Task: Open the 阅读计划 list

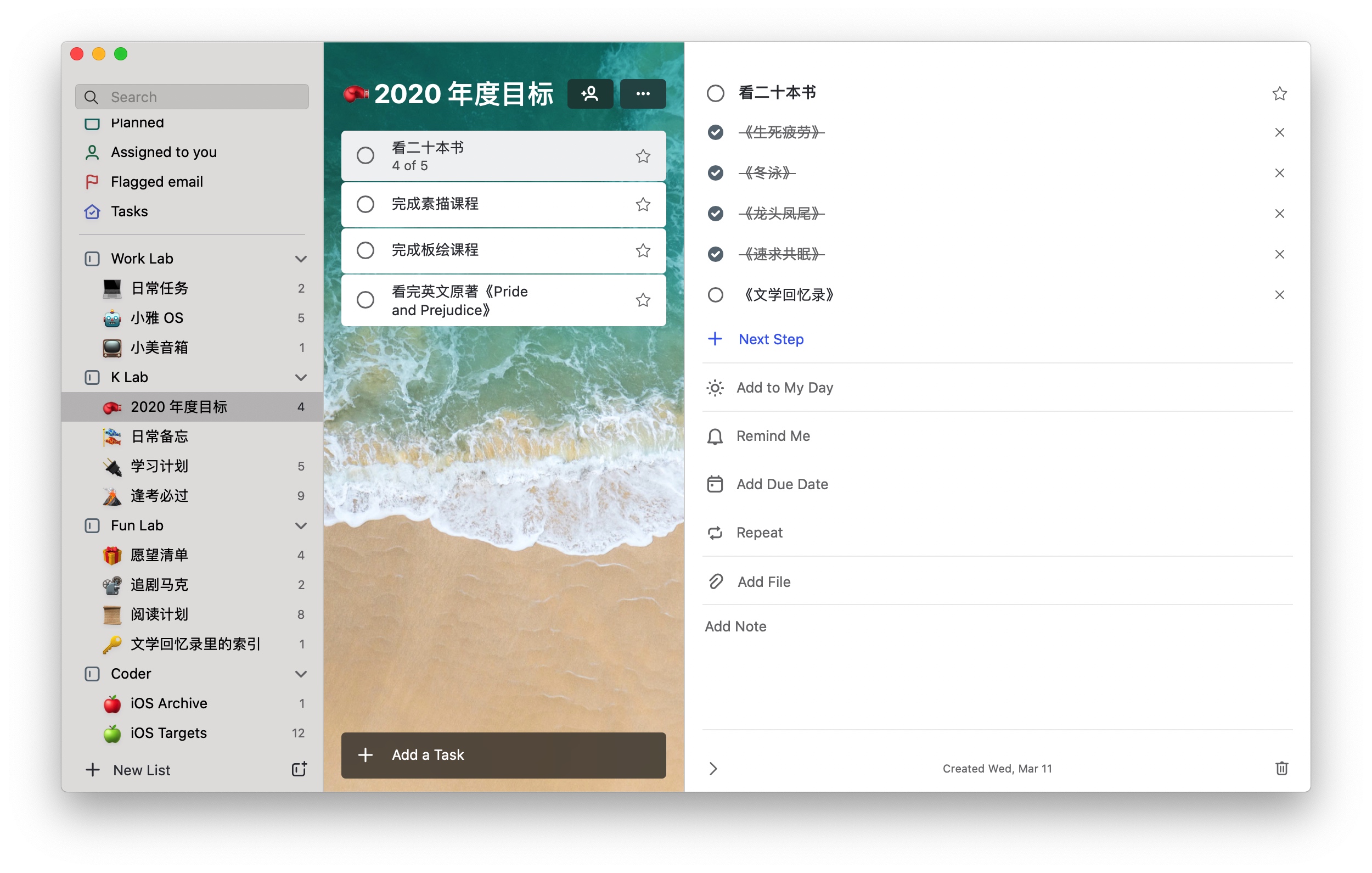Action: click(x=160, y=614)
